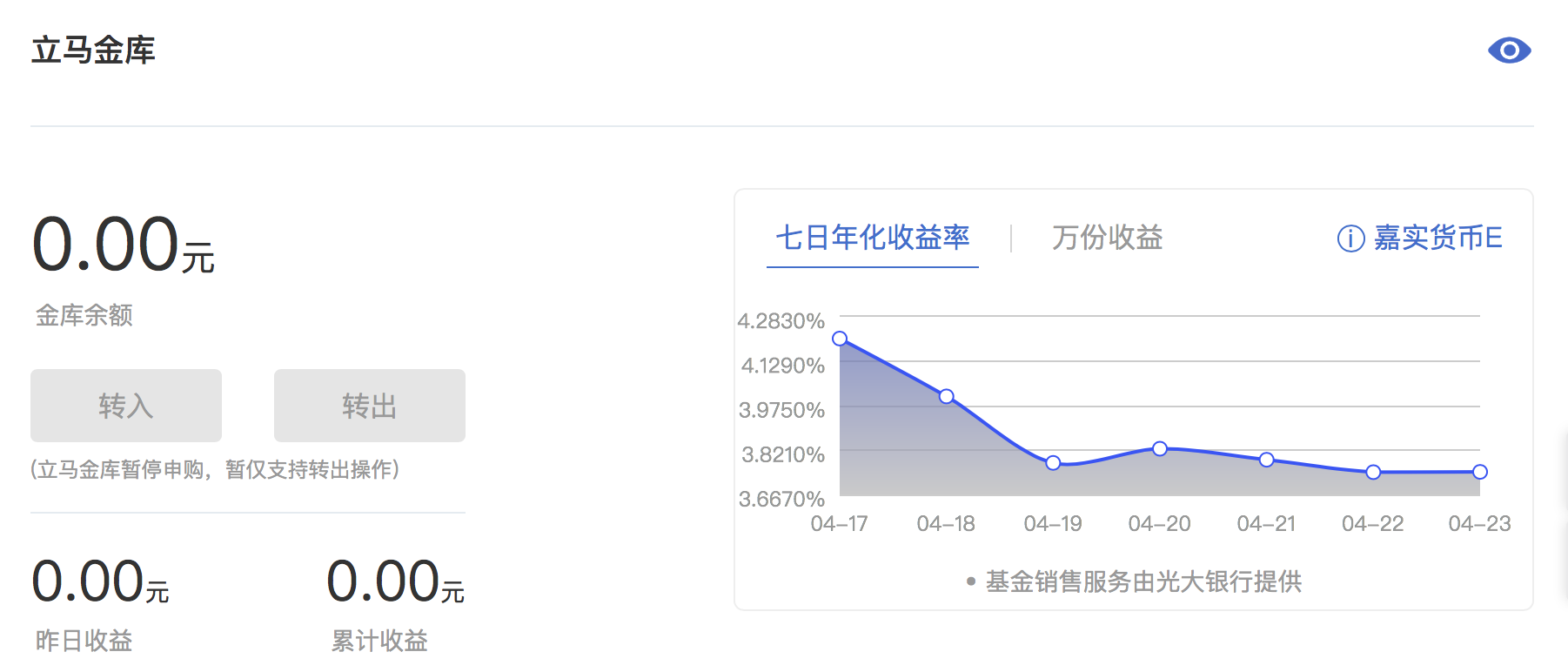Click the 4.2830% y-axis label

(781, 321)
